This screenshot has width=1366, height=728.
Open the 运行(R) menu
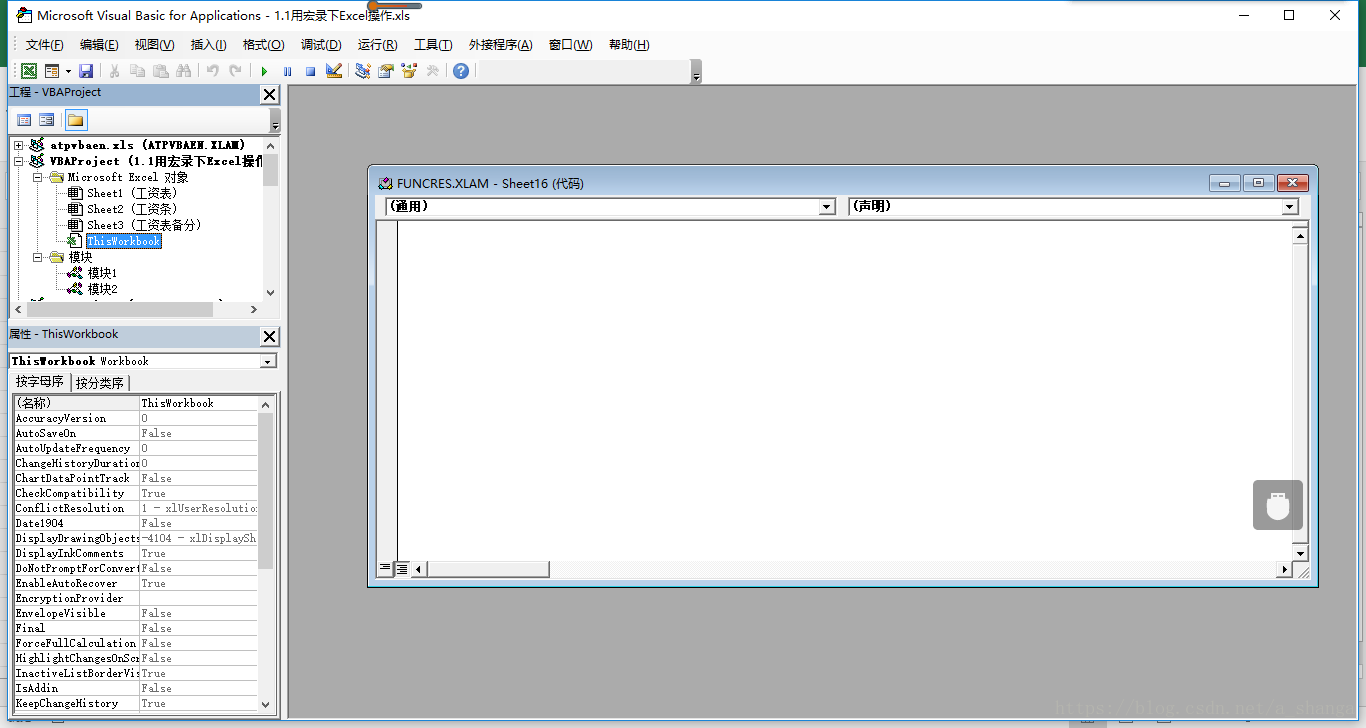[x=378, y=45]
